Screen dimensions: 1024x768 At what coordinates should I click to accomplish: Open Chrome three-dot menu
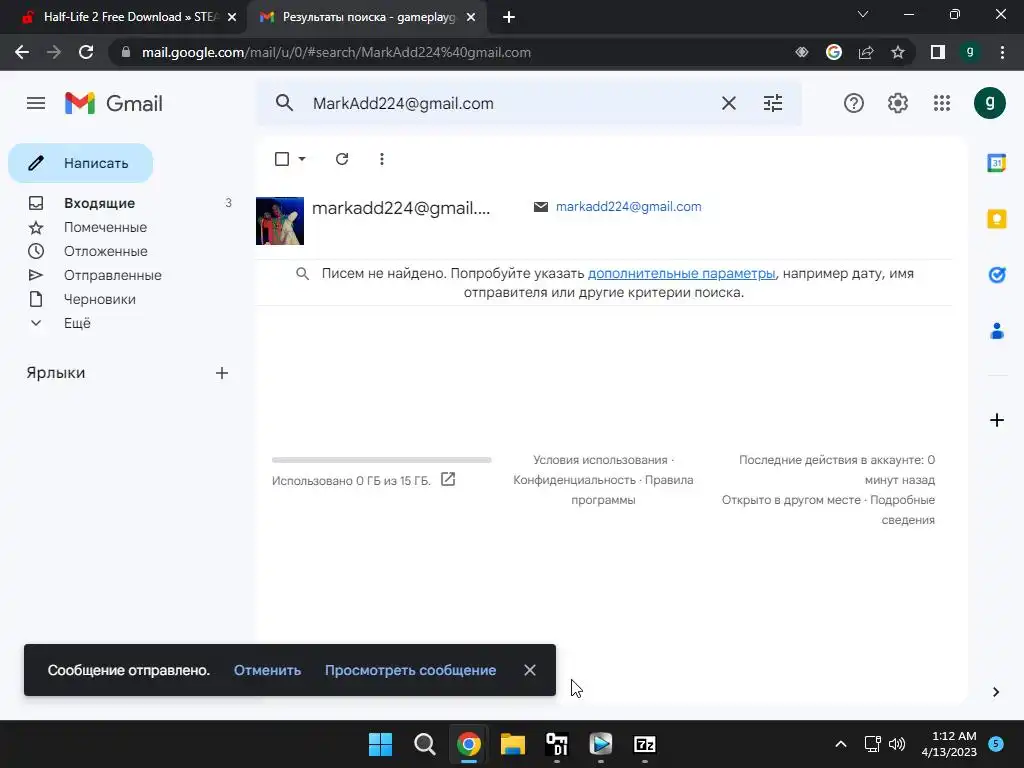click(1002, 52)
